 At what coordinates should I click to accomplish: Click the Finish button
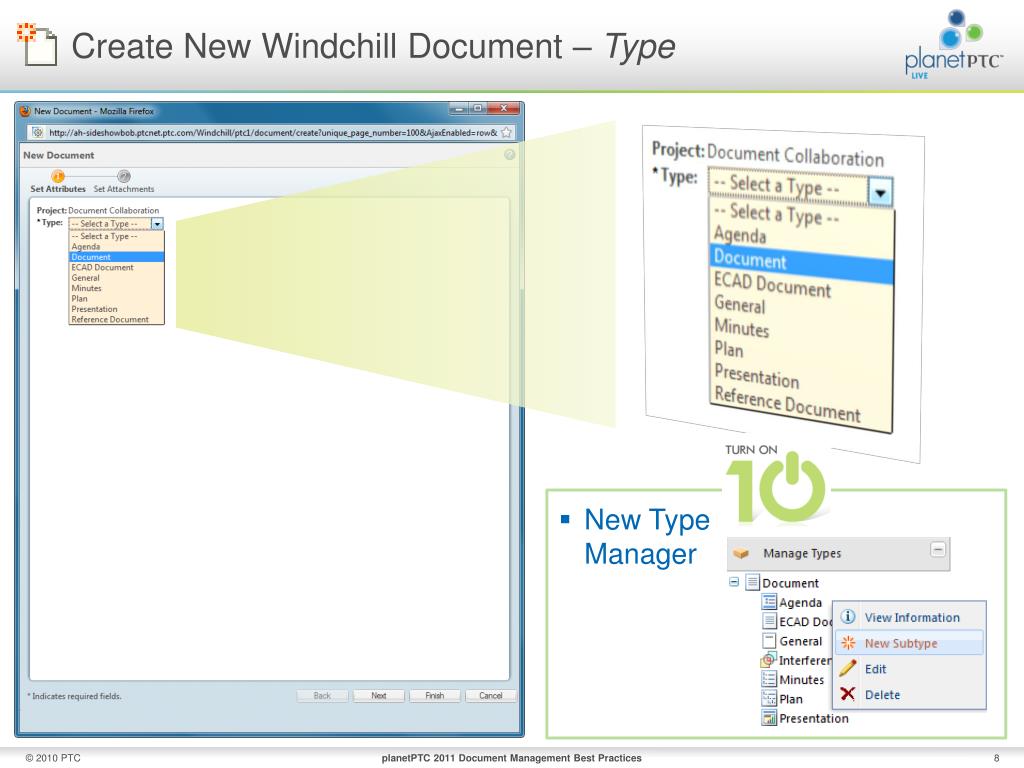434,696
